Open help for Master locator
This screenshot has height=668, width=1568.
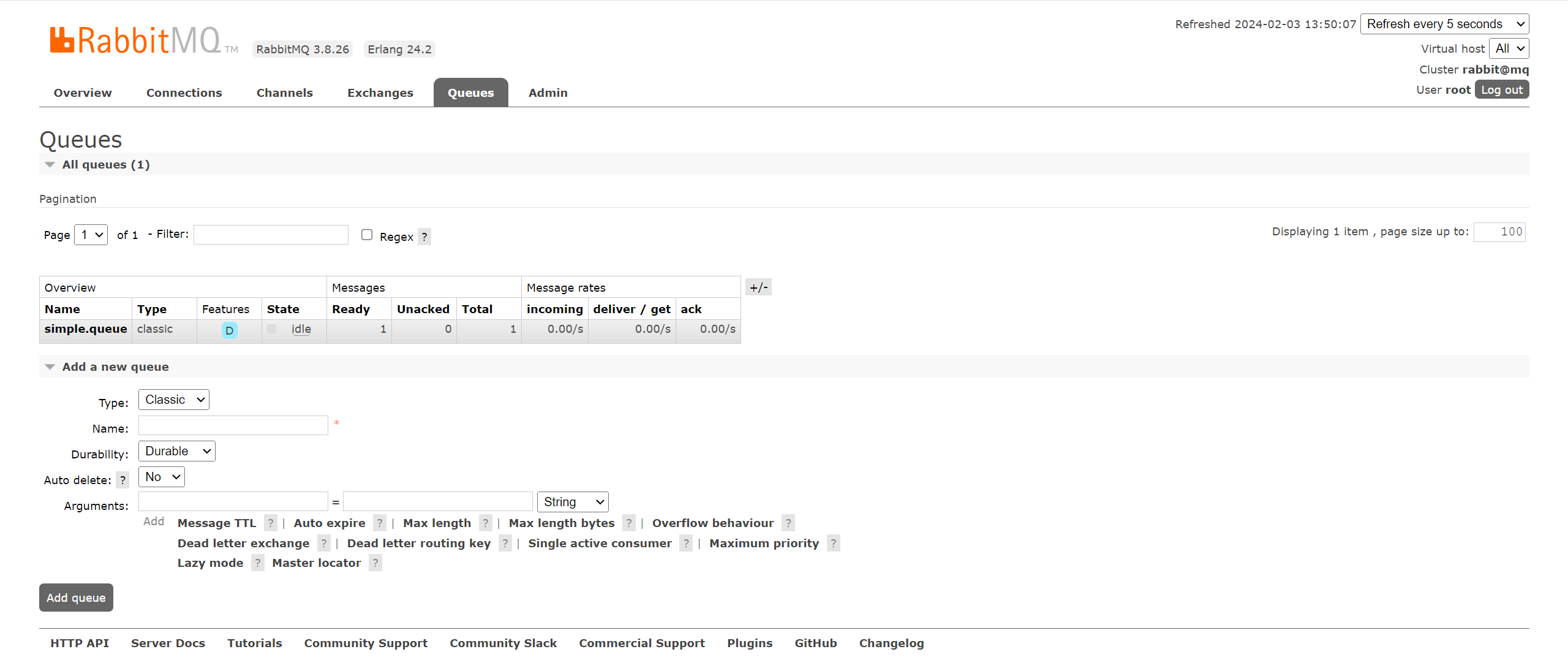point(375,563)
